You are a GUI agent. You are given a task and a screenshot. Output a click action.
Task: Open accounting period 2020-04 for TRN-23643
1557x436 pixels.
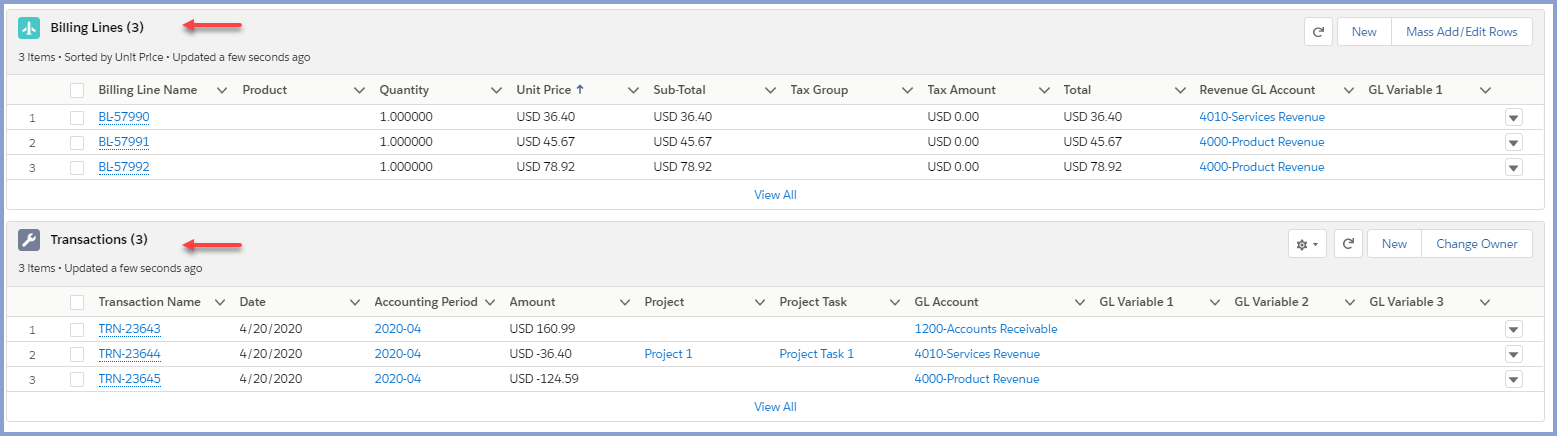click(x=398, y=329)
